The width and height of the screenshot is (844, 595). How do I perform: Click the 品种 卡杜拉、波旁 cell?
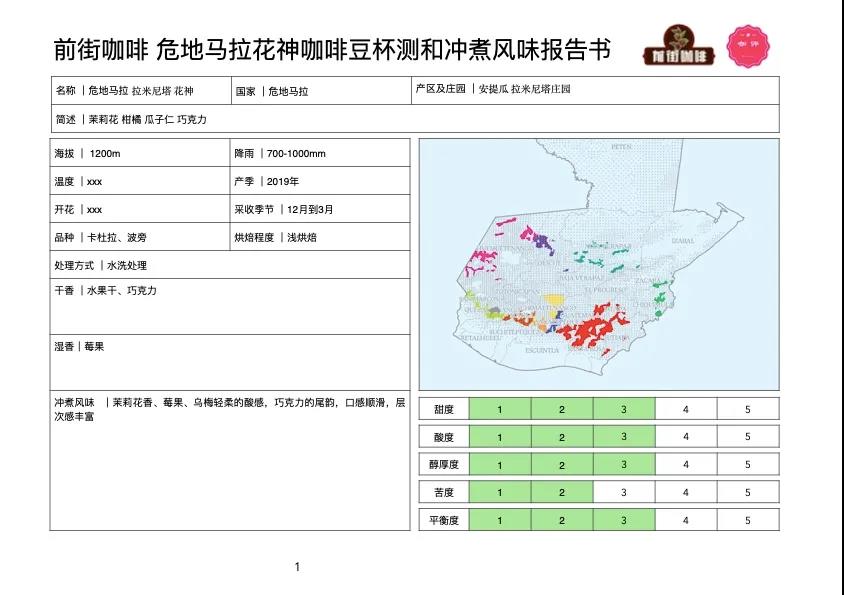[140, 237]
